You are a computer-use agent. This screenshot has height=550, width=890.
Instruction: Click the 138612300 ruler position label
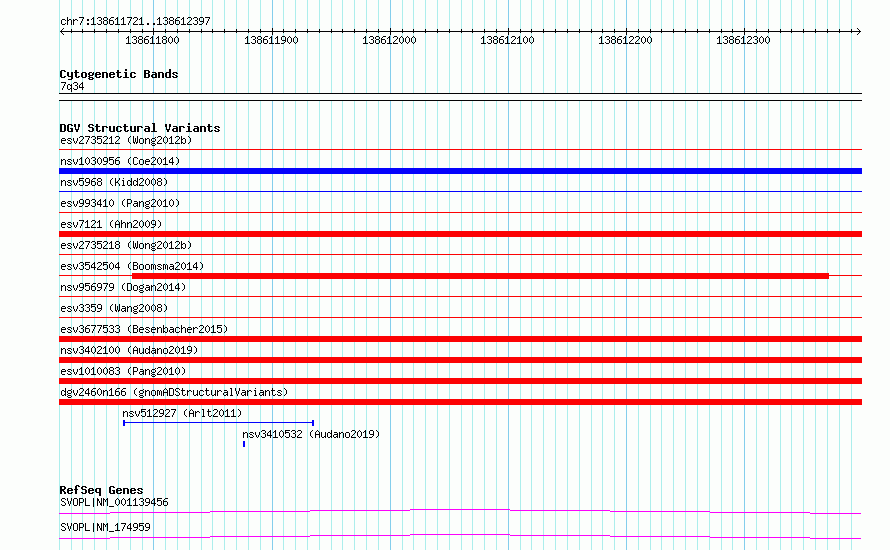[743, 40]
